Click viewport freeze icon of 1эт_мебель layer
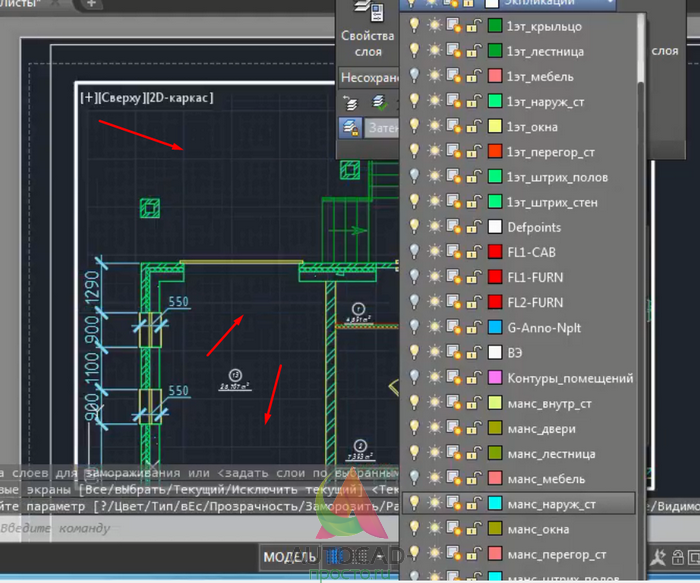 (x=454, y=76)
